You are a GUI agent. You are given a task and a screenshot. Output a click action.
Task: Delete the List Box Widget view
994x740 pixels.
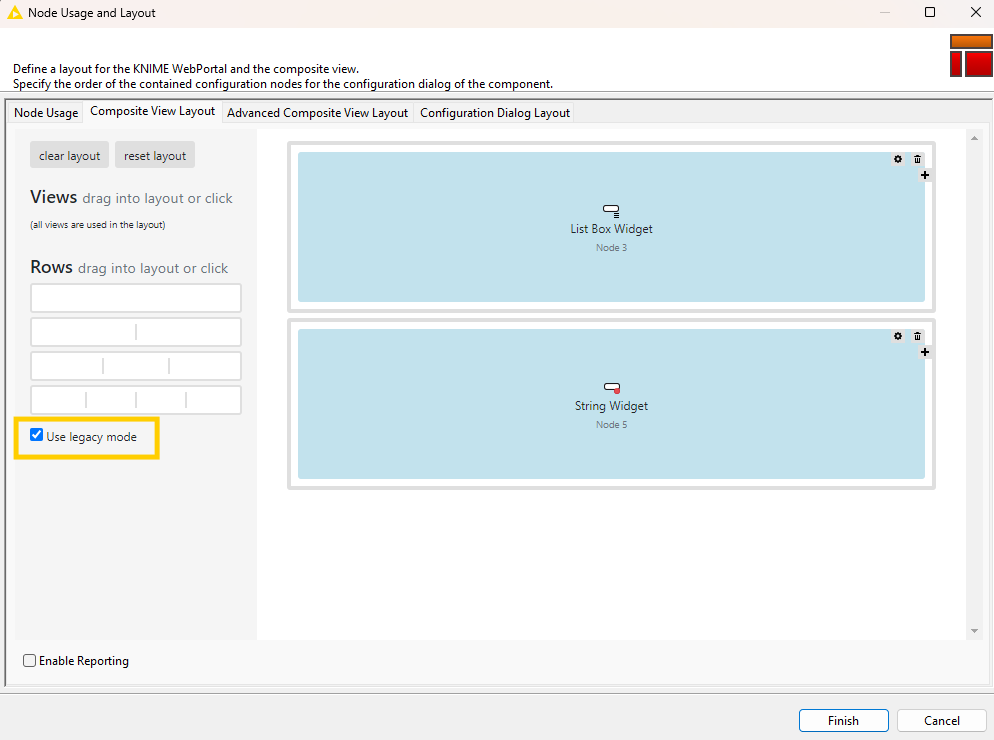[917, 159]
